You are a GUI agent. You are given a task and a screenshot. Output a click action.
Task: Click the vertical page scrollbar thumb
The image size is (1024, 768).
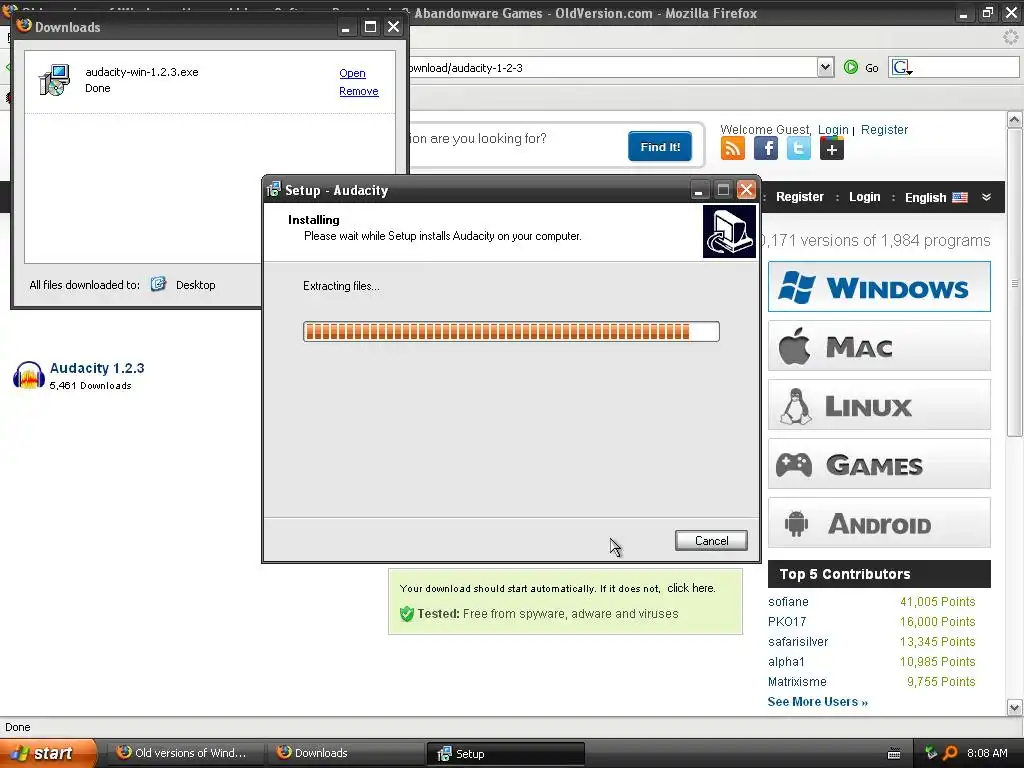tap(1014, 283)
